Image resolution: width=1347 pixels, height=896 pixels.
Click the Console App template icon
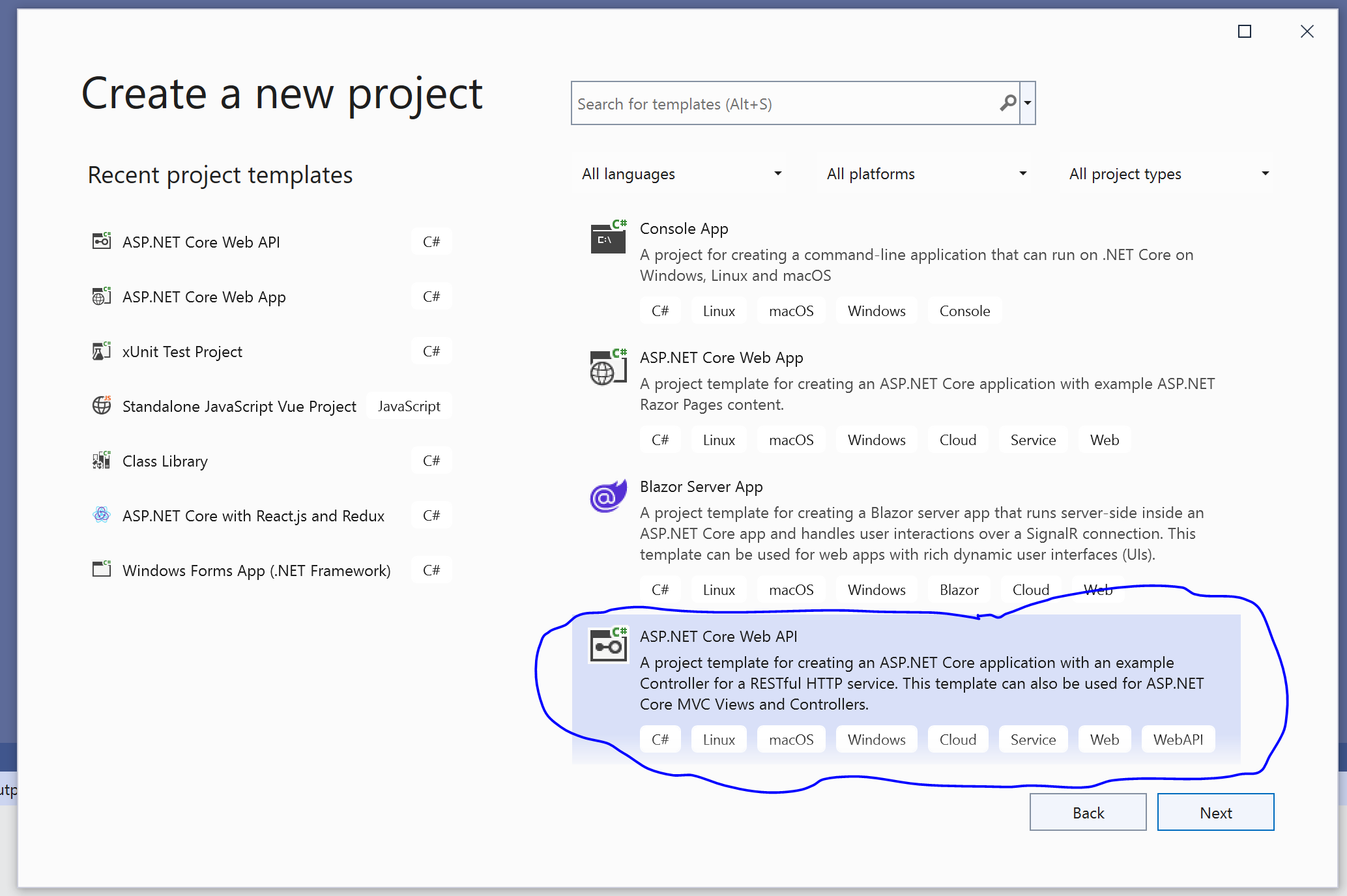coord(608,237)
